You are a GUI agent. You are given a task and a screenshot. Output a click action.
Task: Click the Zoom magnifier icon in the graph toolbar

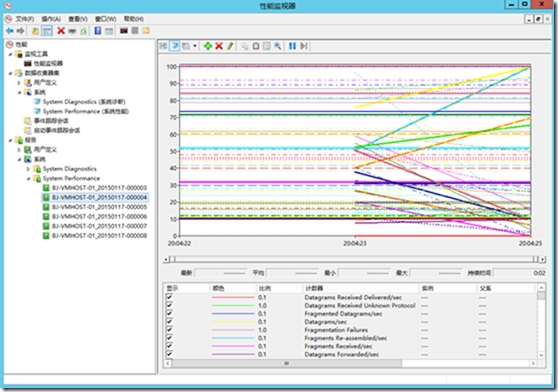[x=278, y=46]
